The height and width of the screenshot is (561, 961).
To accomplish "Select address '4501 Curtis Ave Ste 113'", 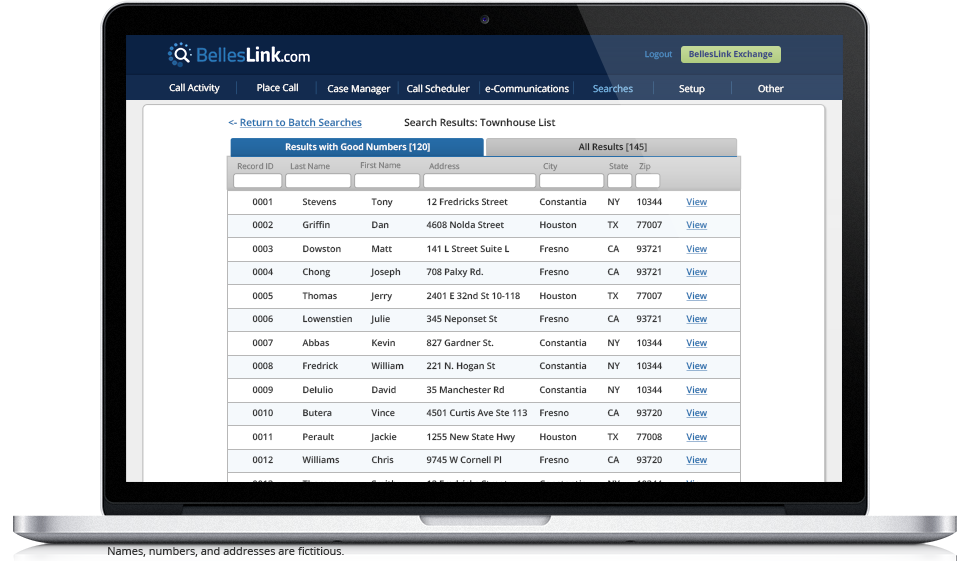I will coord(477,413).
